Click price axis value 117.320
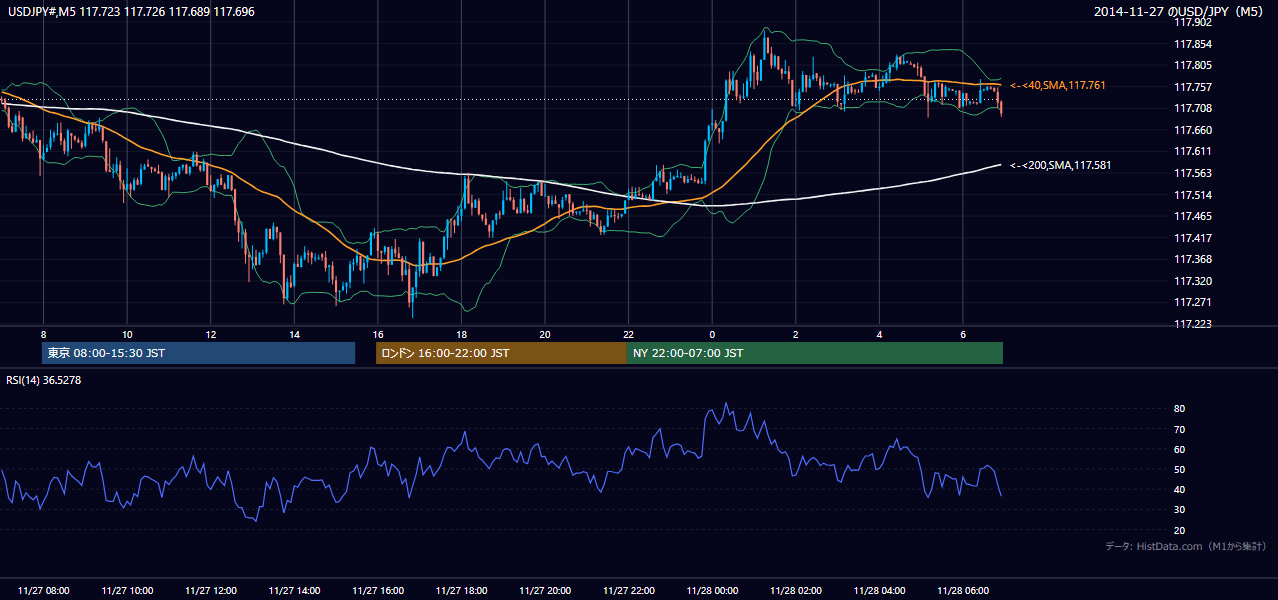Screen dimensions: 1278x600 tap(1192, 281)
